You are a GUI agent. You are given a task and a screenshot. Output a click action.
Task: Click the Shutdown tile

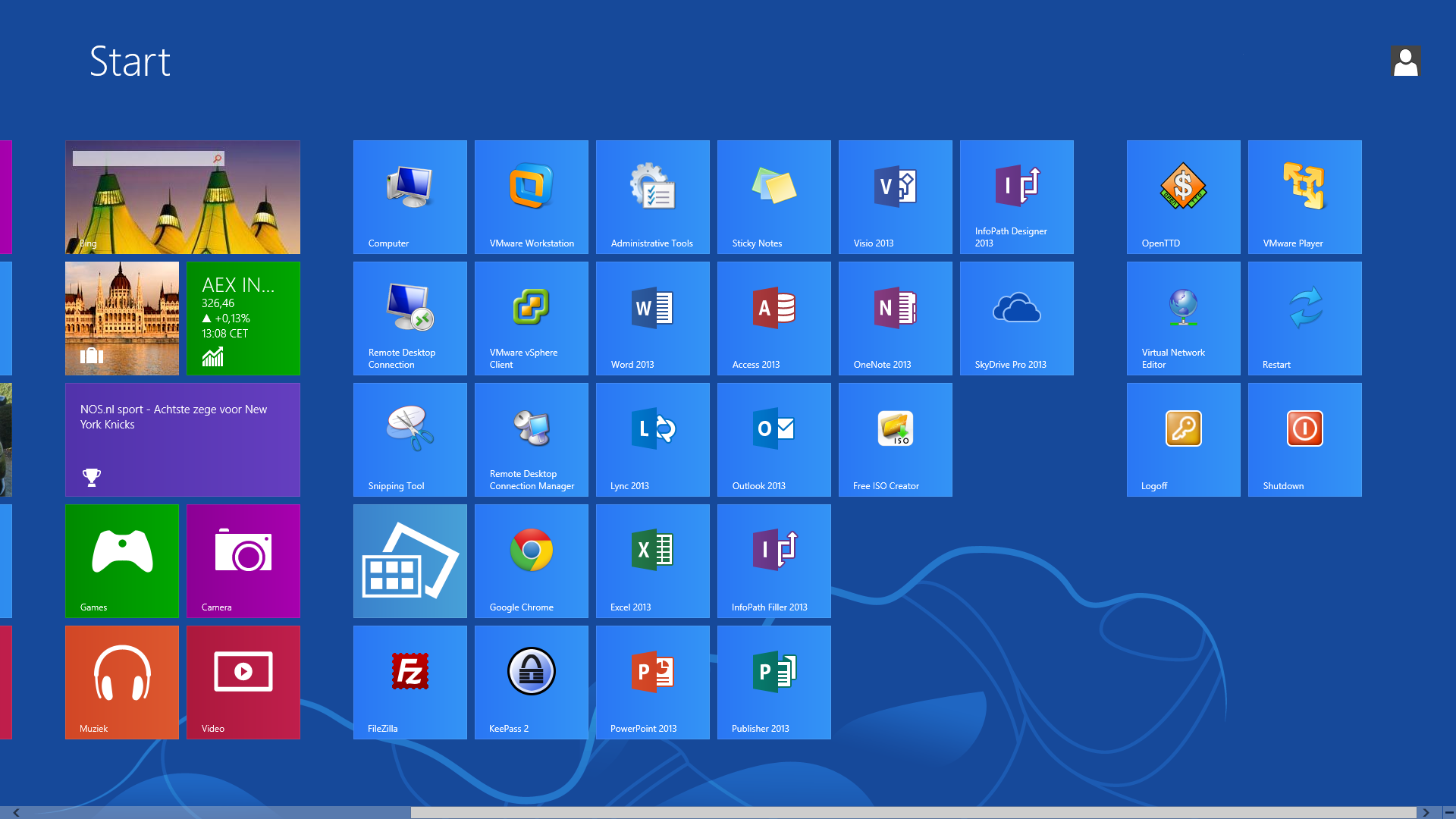tap(1304, 439)
